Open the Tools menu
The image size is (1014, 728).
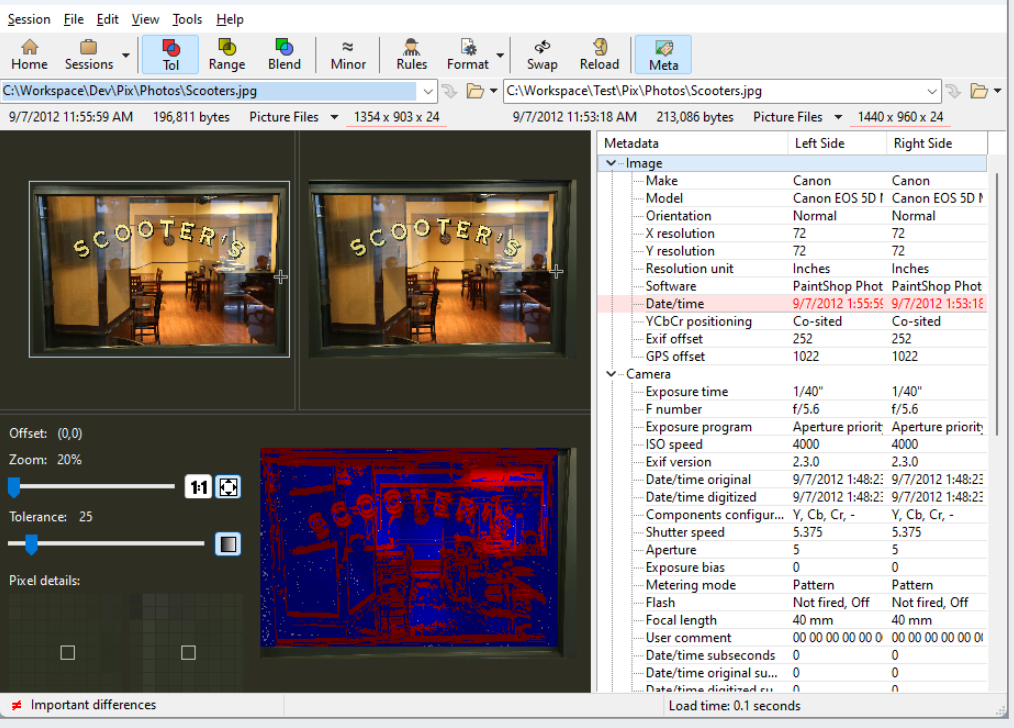(x=187, y=19)
